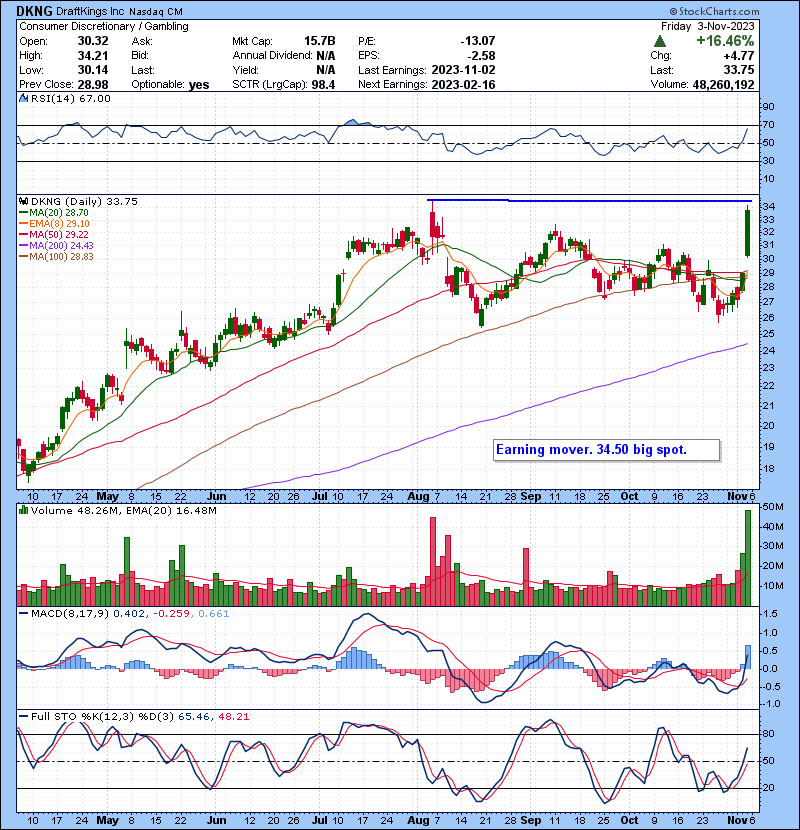Click the Volume 48.26M, EMA(20) label
Viewport: 800px width, 830px height.
click(x=124, y=511)
